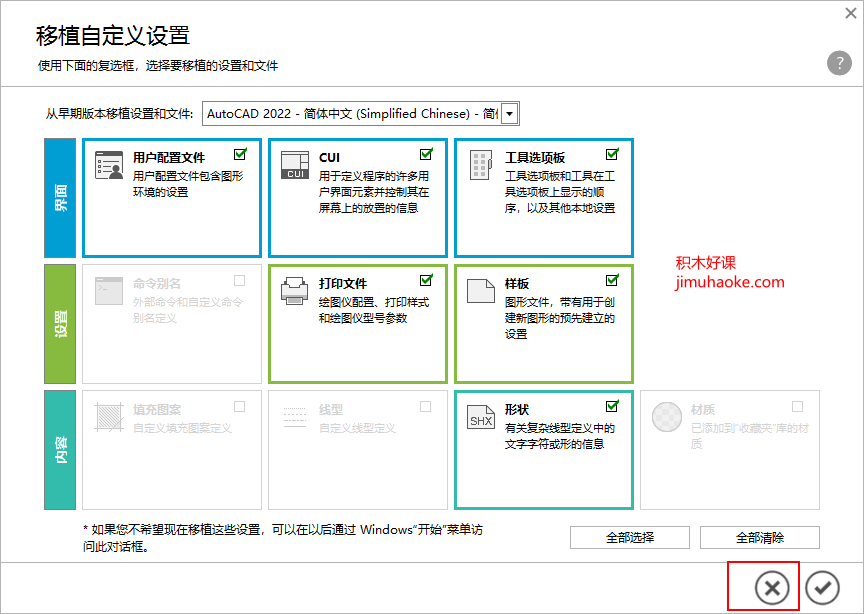Click the footnote about Windows“开始”菜单

(283, 538)
